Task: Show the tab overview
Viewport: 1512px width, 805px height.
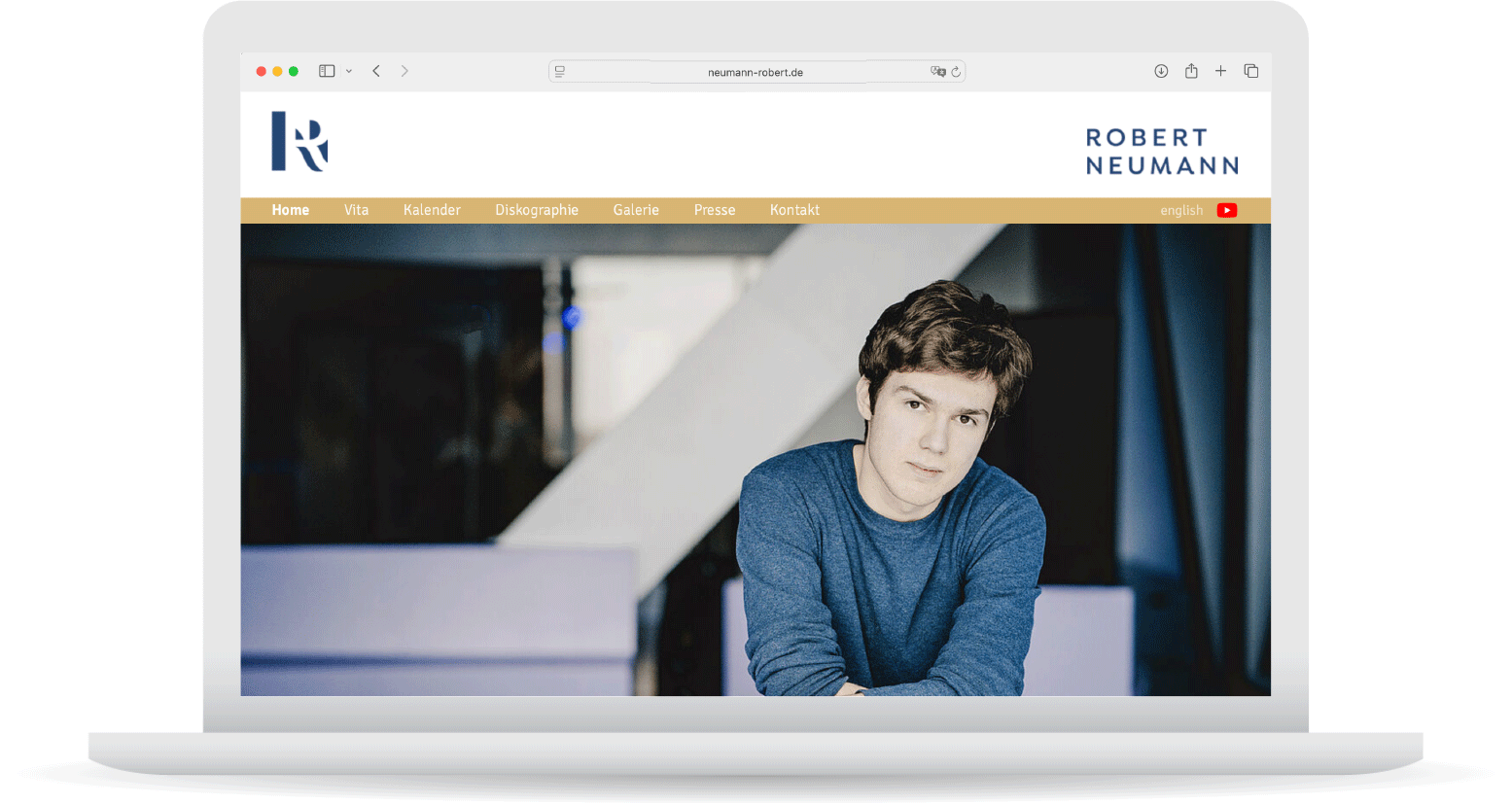Action: pyautogui.click(x=1251, y=71)
